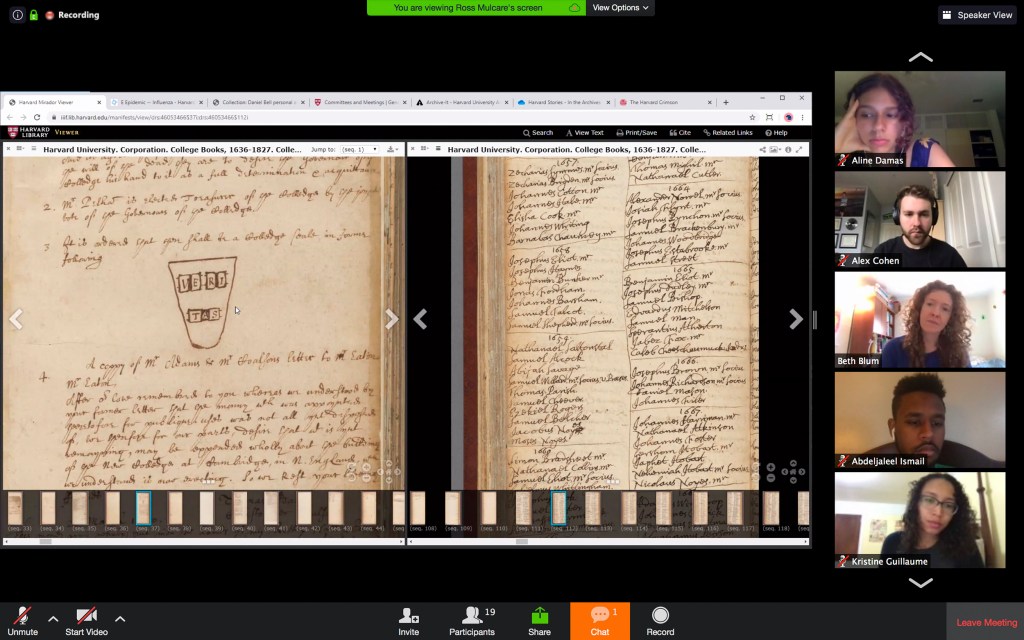Switch to The Harvard Crimson browser tab

pyautogui.click(x=660, y=101)
